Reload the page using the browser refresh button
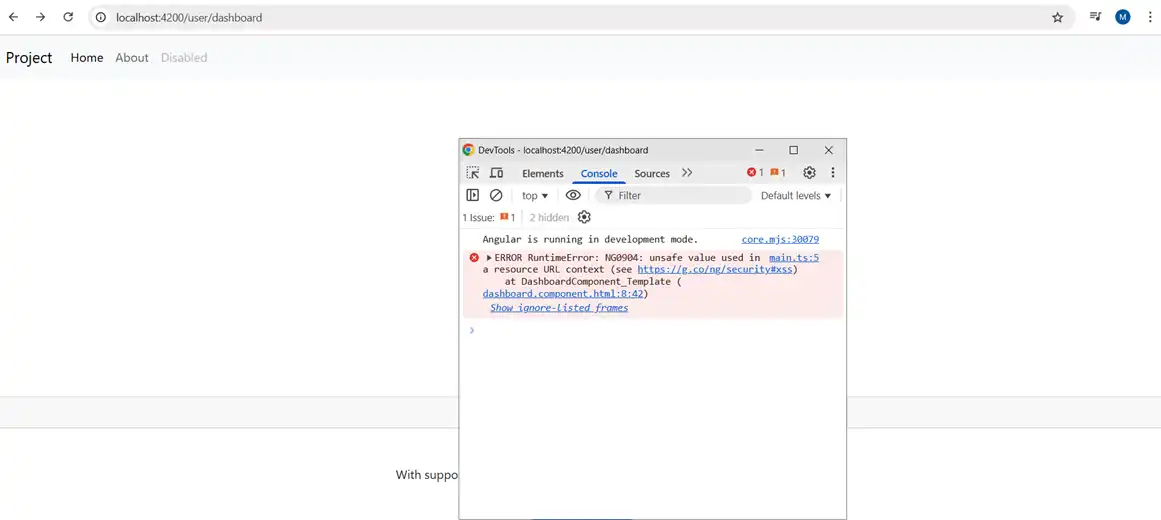The image size is (1161, 520). coord(68,17)
